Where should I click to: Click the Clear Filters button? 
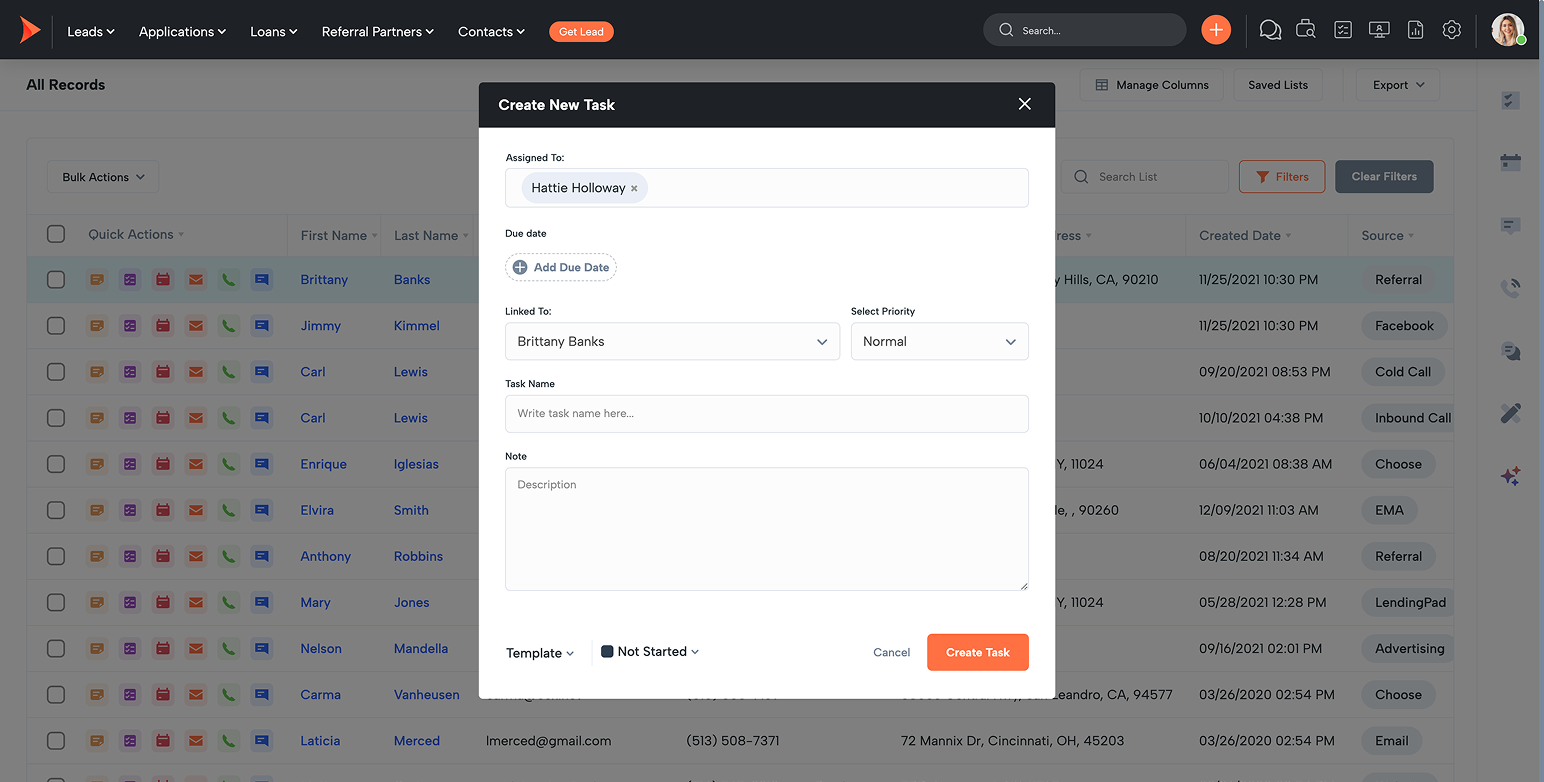[x=1384, y=177]
